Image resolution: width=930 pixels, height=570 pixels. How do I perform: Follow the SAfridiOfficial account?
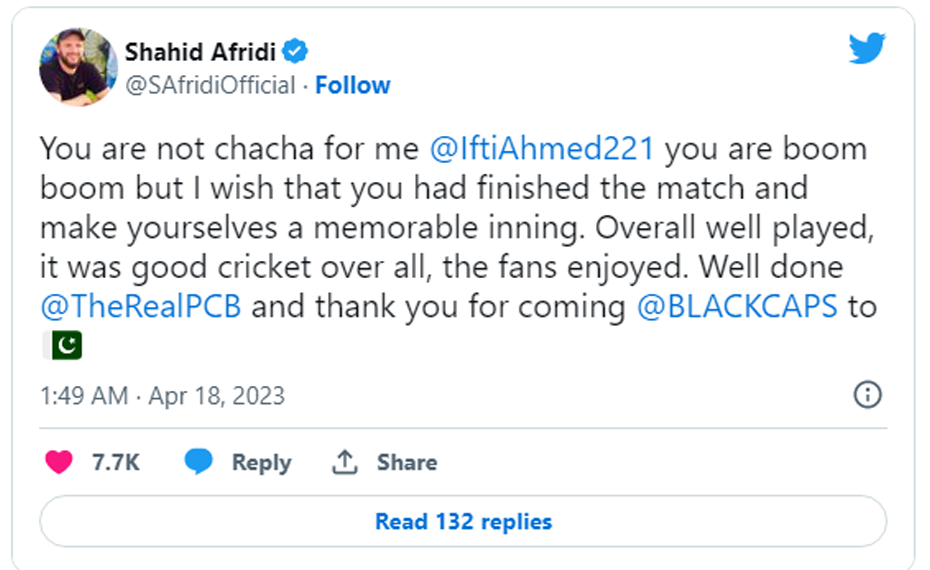click(x=352, y=86)
